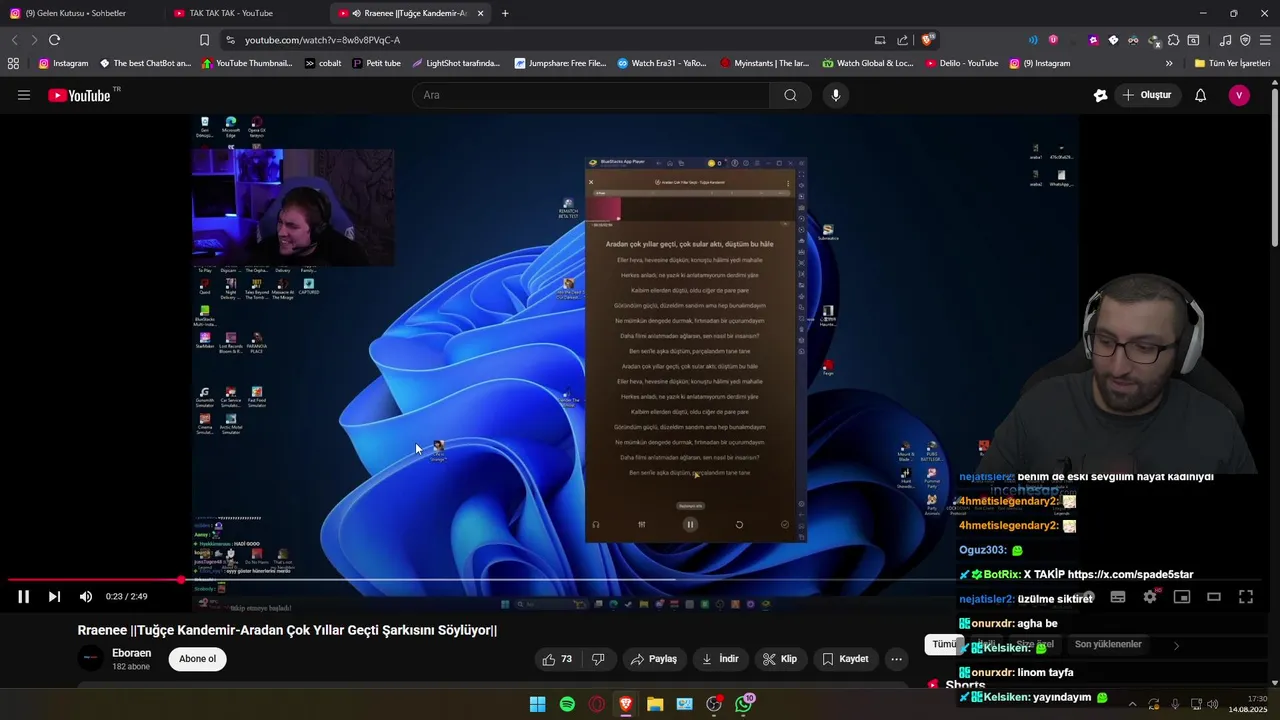Subscribe via the Abone ol button
The height and width of the screenshot is (720, 1280).
(x=197, y=659)
